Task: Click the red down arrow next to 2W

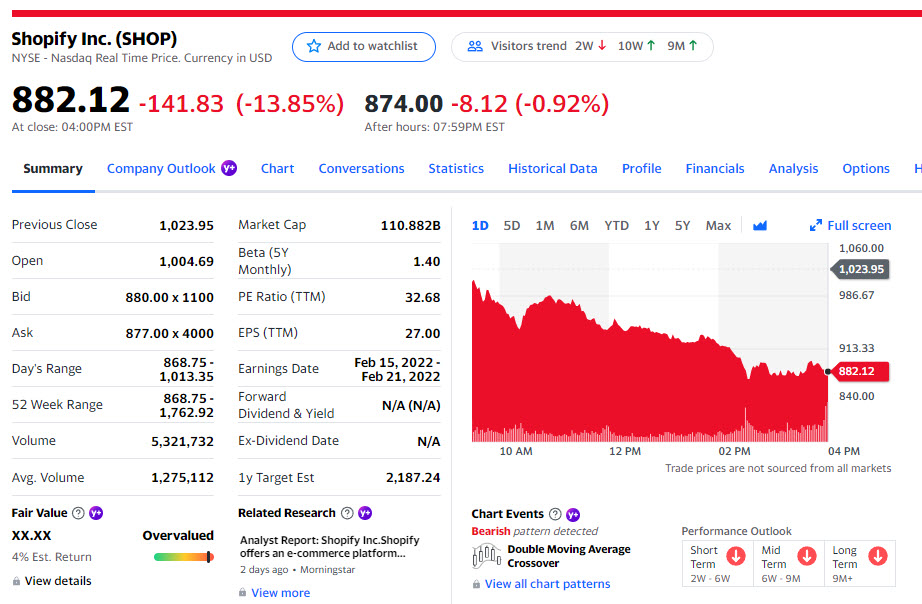Action: [602, 45]
